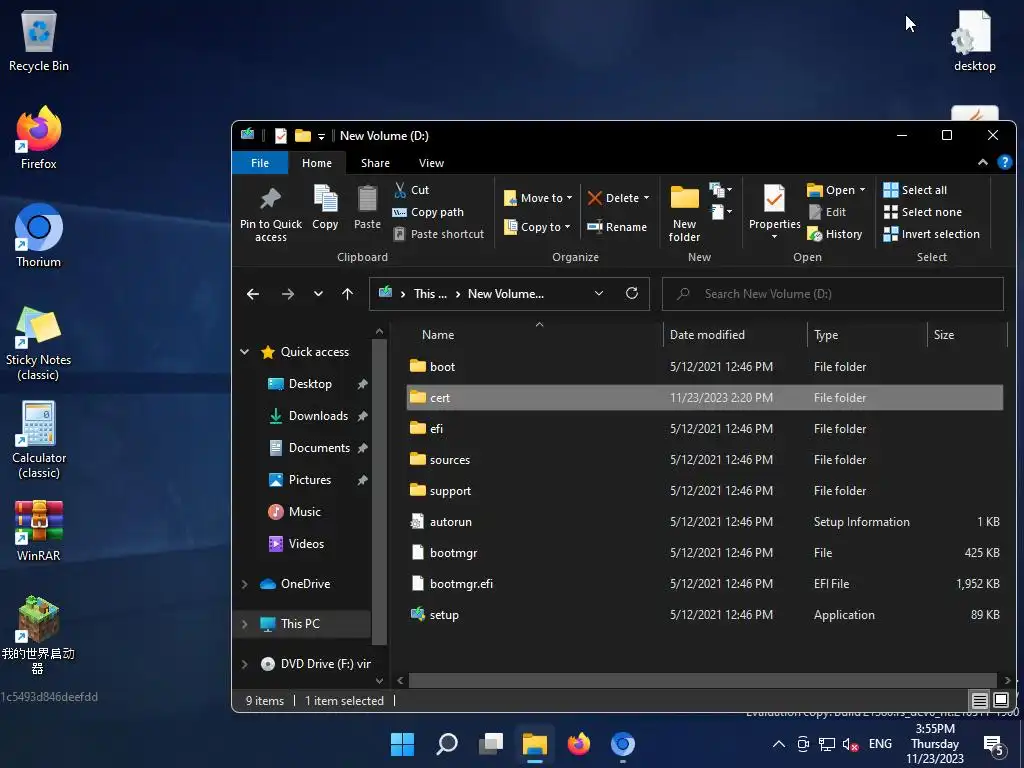Click Invert selection in ribbon
The width and height of the screenshot is (1024, 768).
(x=931, y=234)
